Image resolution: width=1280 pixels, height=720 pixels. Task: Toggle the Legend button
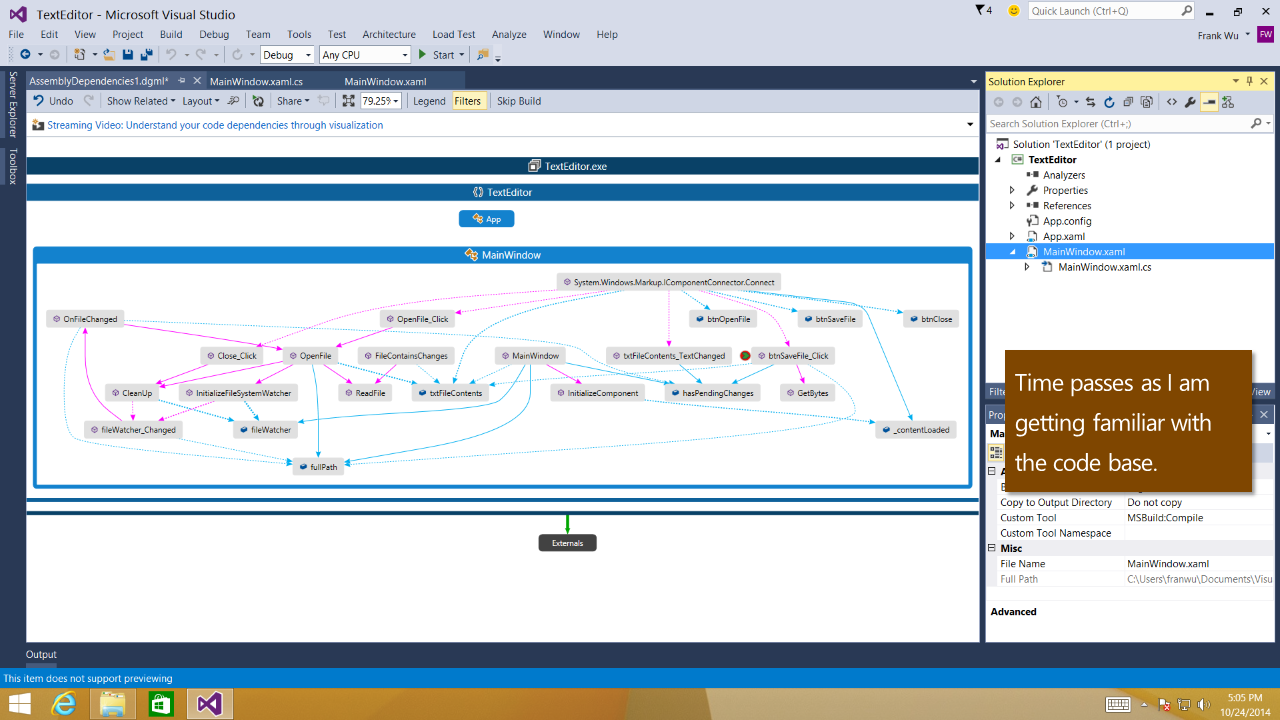tap(429, 101)
